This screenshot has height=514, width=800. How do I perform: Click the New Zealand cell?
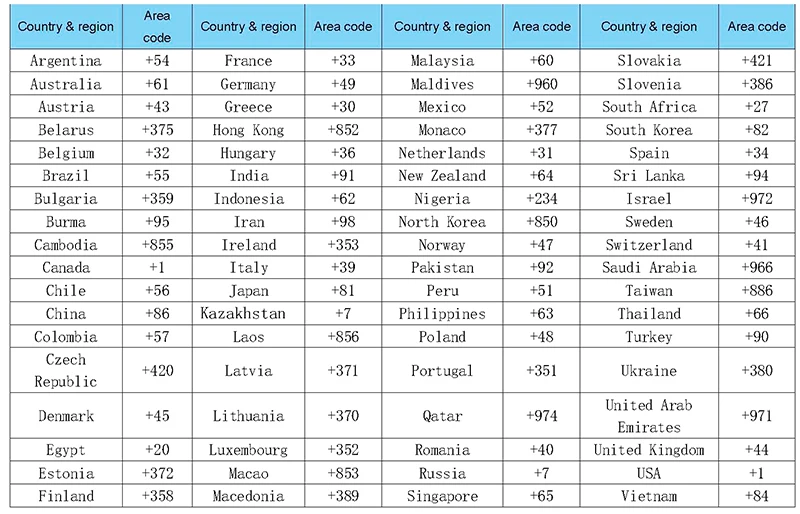coord(442,176)
